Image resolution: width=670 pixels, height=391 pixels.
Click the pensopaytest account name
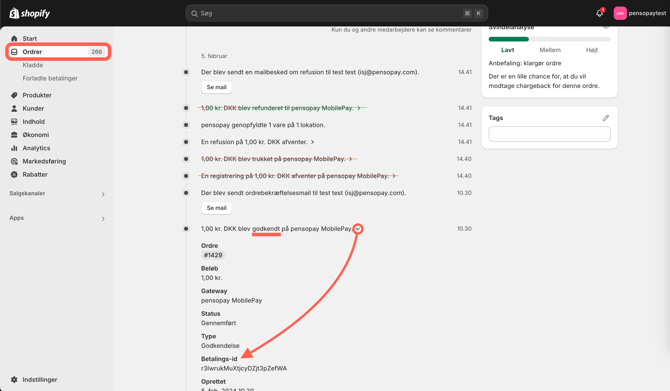[x=647, y=13]
